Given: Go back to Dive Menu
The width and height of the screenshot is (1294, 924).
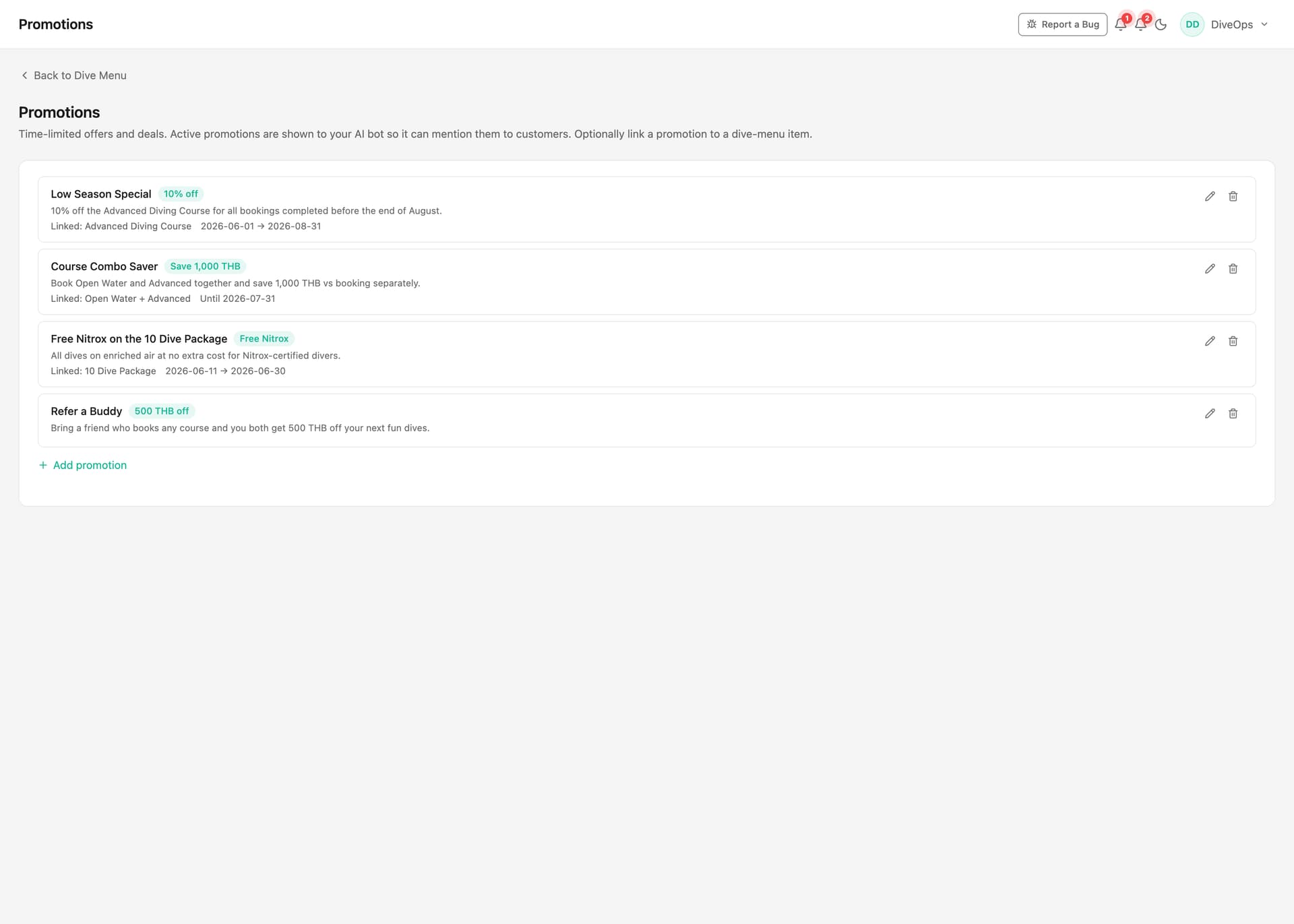Looking at the screenshot, I should (73, 75).
